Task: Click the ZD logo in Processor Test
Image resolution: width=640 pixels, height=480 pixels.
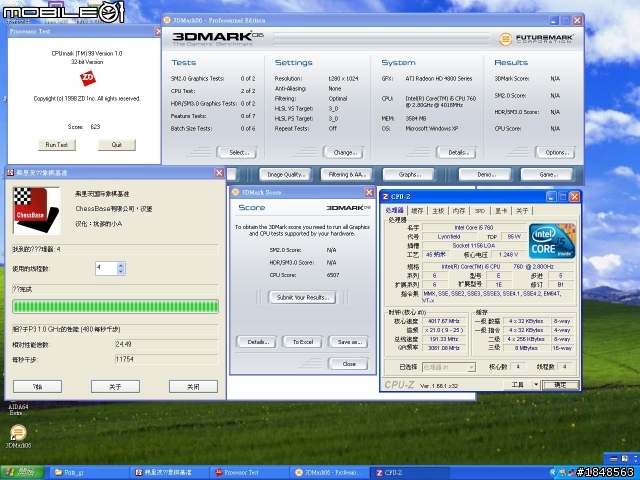Action: [88, 78]
